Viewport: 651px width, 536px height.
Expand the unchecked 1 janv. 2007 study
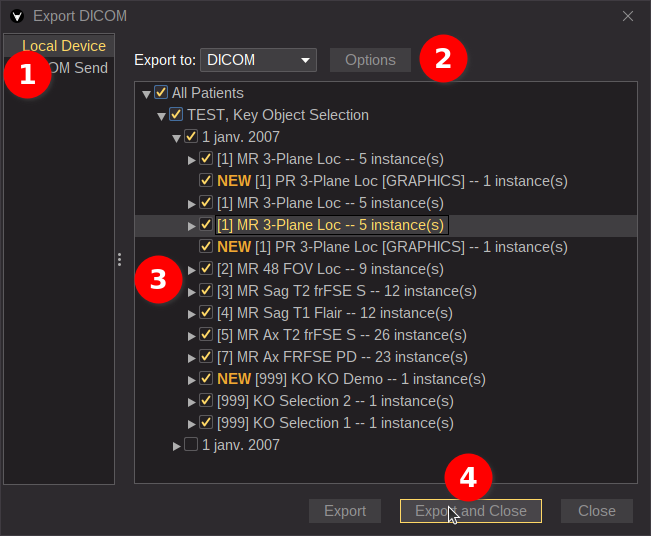point(176,446)
